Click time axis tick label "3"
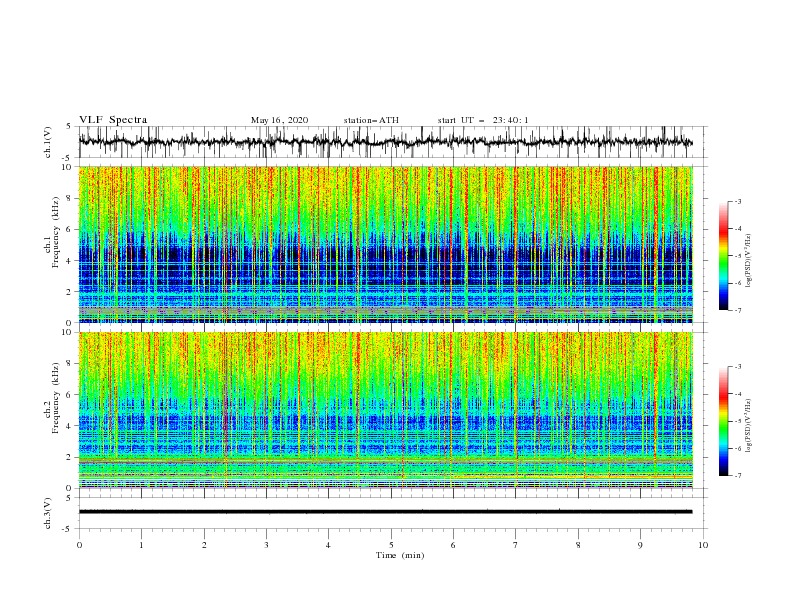Screen dimensions: 792x612 pos(266,545)
